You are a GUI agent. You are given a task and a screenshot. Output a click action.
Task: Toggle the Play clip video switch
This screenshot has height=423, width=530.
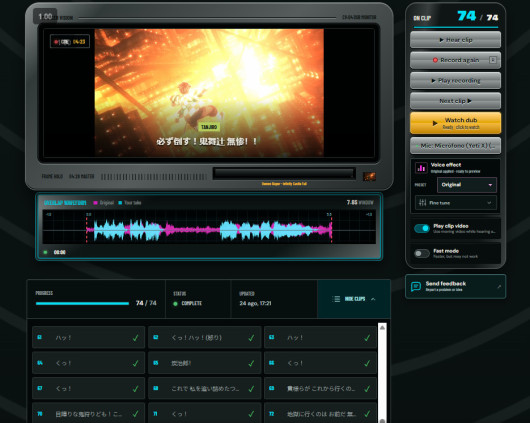421,229
